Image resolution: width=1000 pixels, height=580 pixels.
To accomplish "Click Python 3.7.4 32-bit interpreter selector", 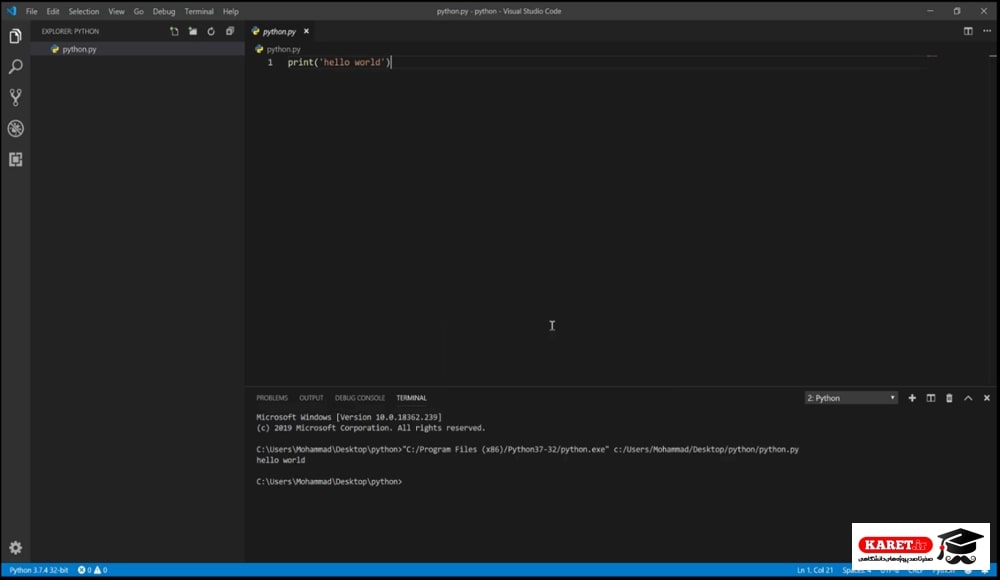I will pos(38,570).
